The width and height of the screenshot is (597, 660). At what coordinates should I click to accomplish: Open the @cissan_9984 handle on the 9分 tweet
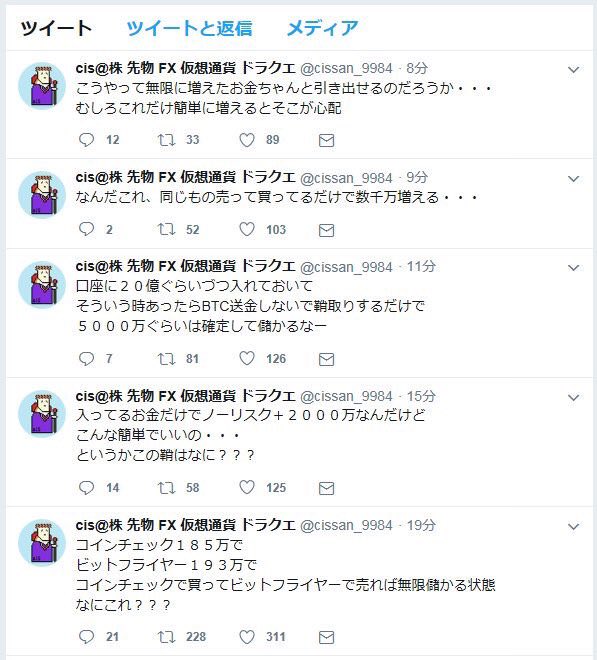coord(346,178)
